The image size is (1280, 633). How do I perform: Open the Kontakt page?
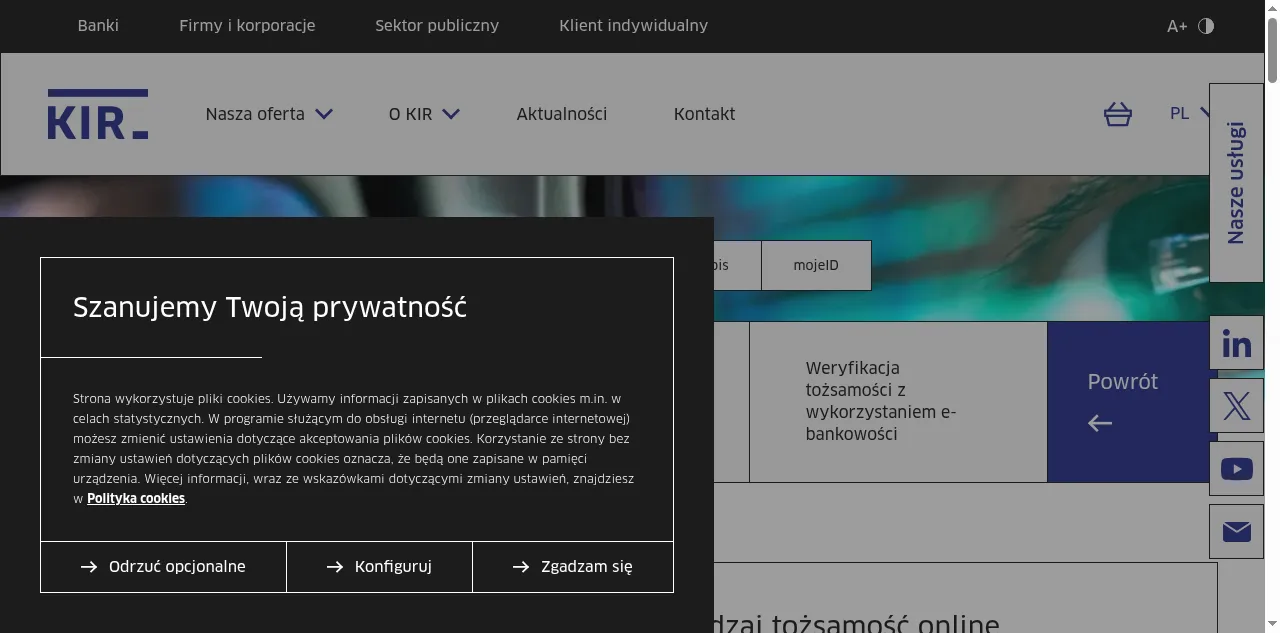704,114
